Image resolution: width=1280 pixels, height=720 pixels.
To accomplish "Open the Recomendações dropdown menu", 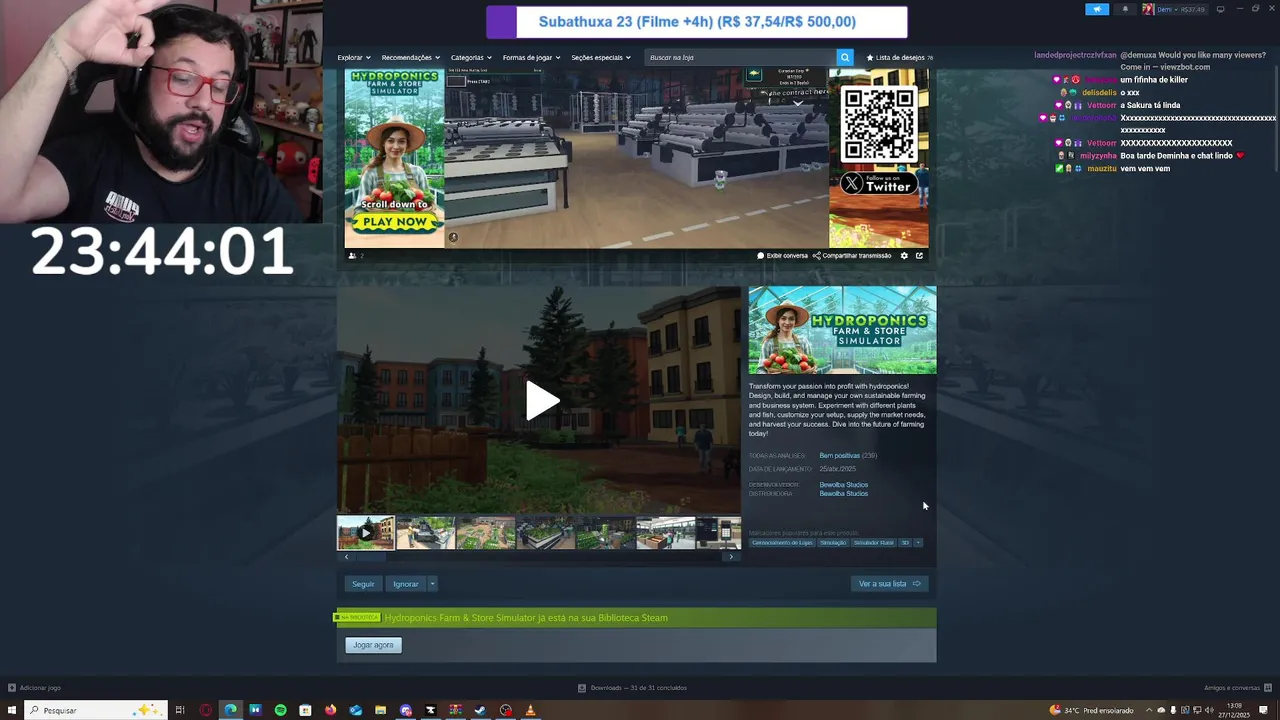I will 410,57.
